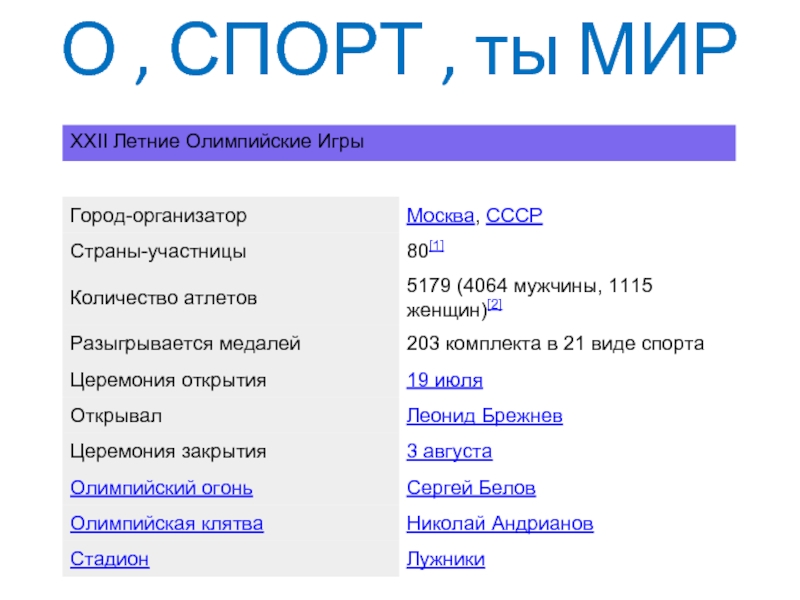Select the Страны-участницы label
The image size is (800, 600).
point(158,252)
